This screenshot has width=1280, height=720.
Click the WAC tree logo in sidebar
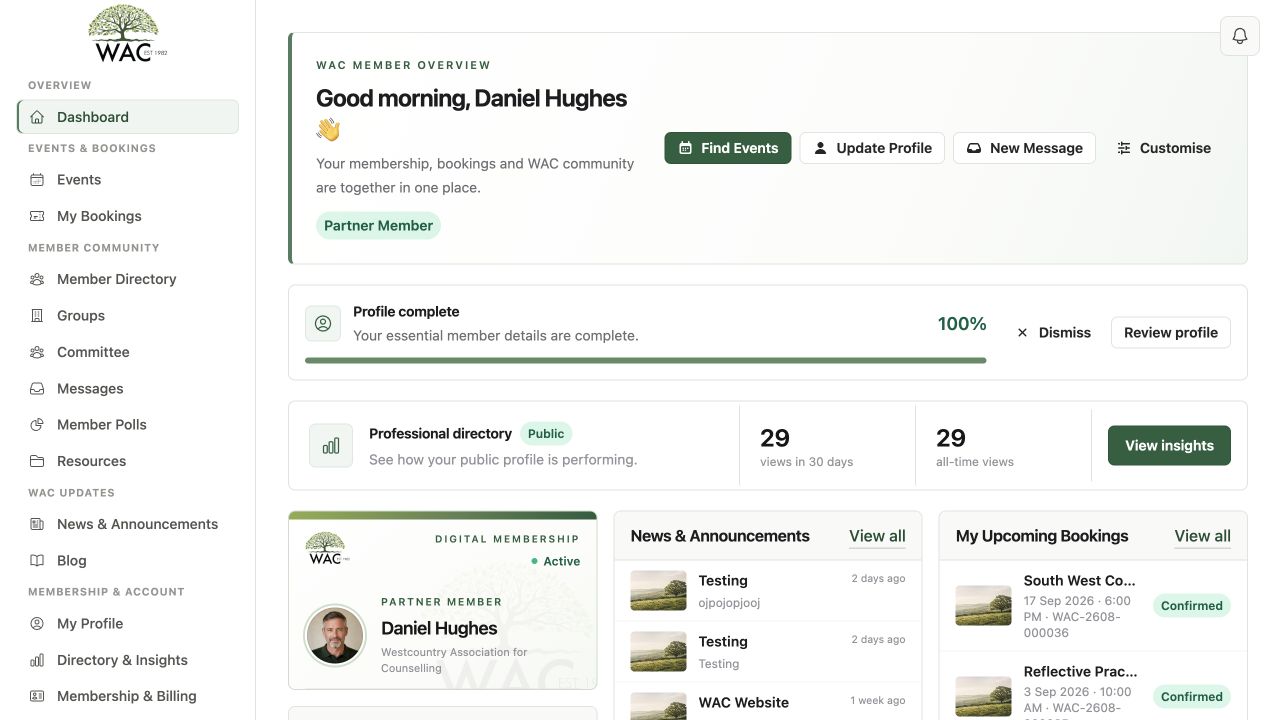pos(127,34)
